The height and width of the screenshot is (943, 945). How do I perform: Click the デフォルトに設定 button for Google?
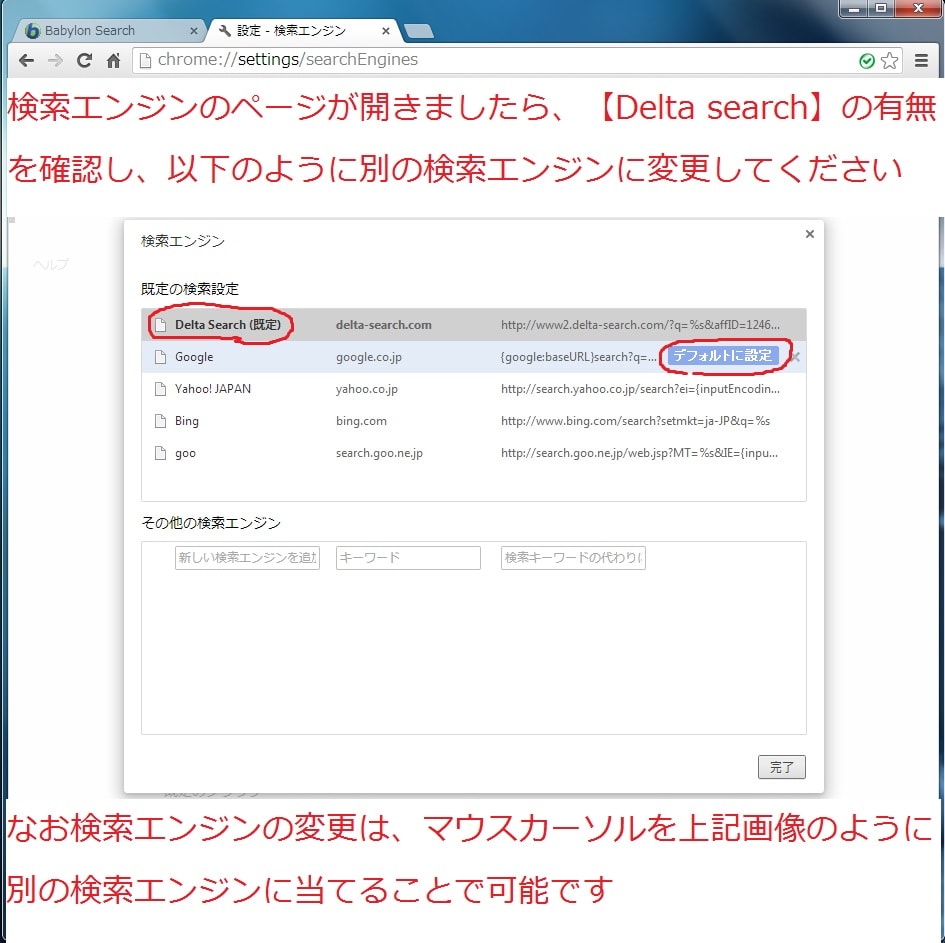(723, 356)
